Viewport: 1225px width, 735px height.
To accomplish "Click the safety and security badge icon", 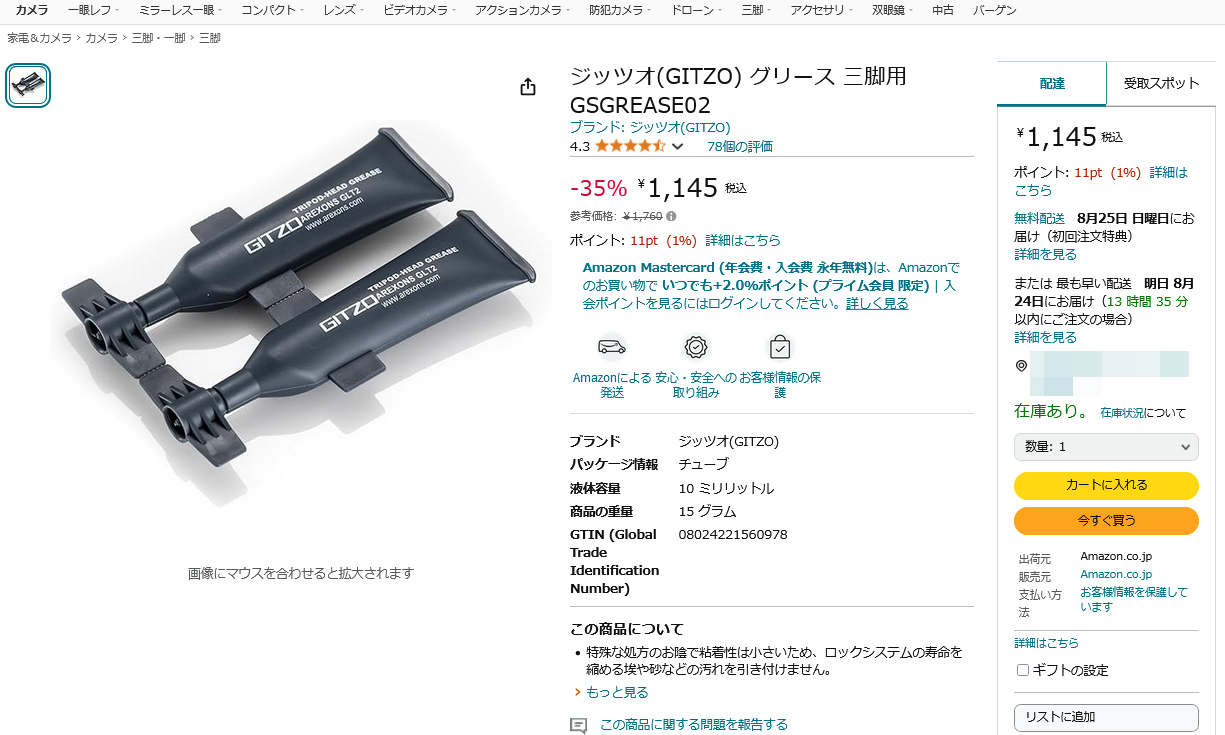I will tap(696, 347).
